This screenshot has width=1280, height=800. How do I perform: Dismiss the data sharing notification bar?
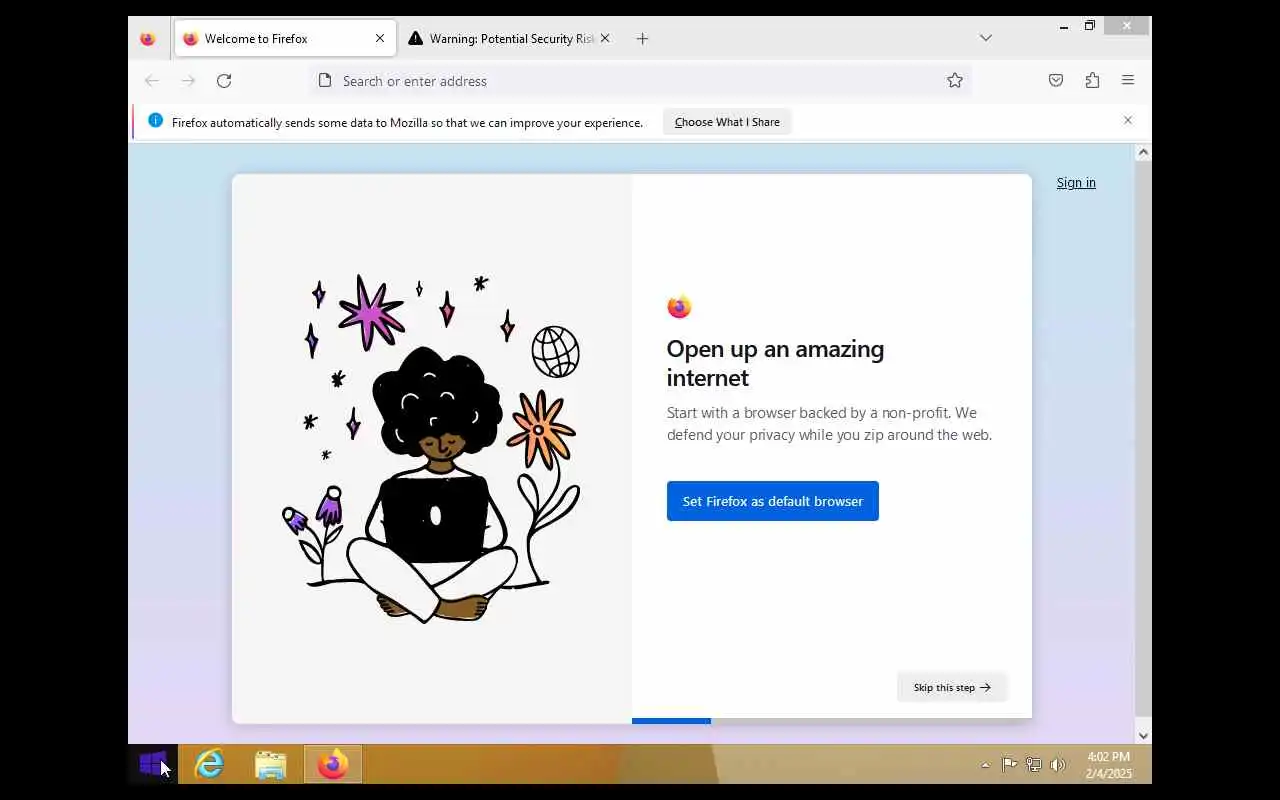click(1128, 121)
